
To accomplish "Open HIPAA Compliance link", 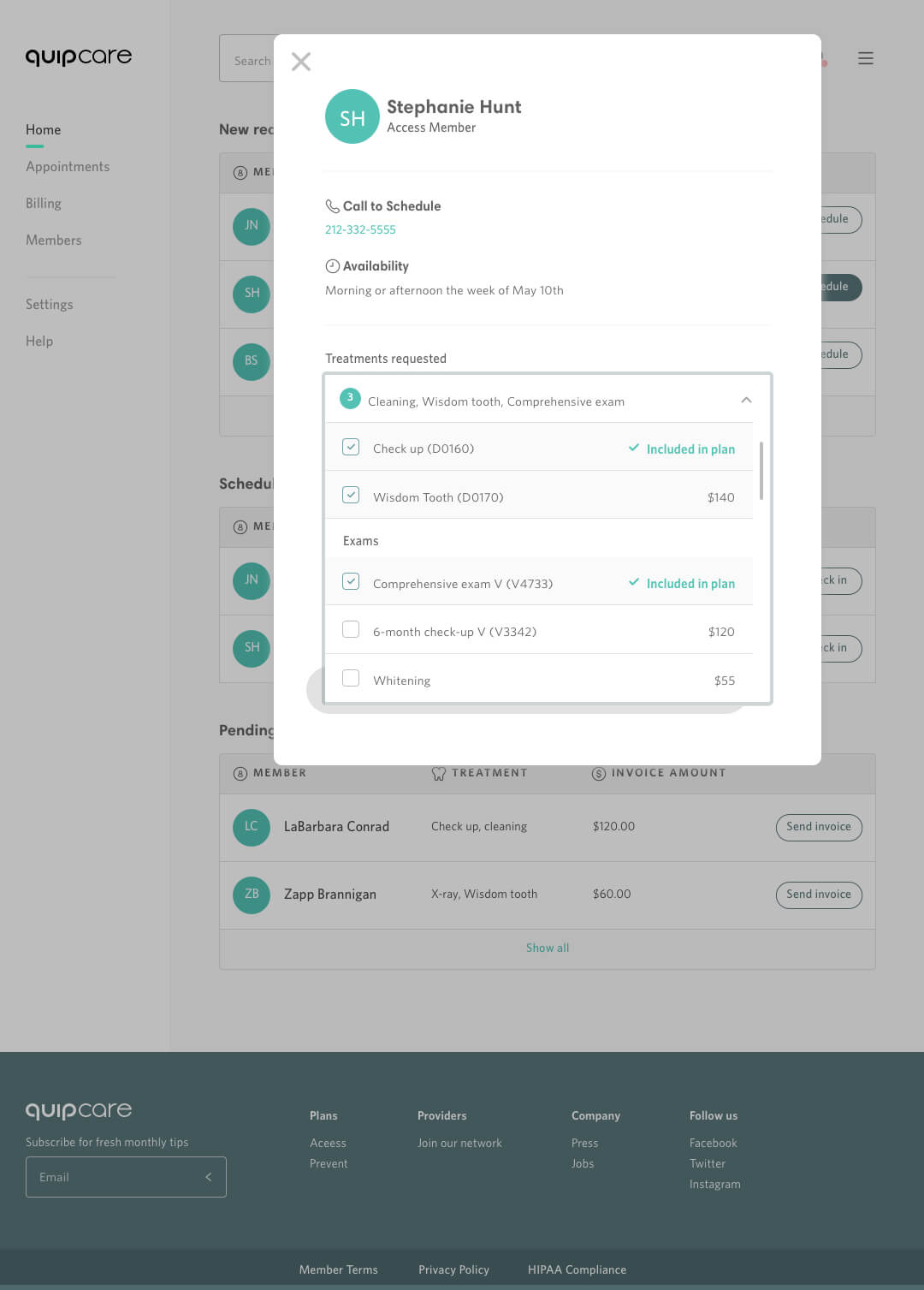I will (577, 1270).
